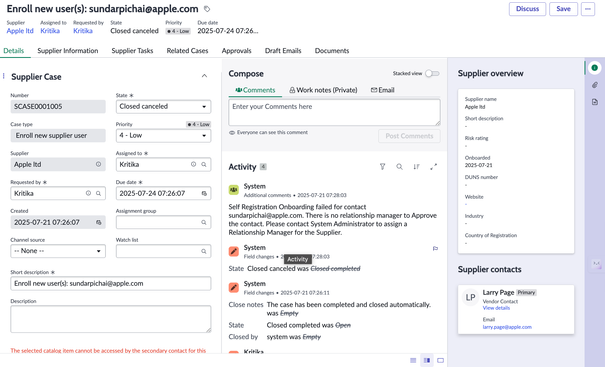Click info icon in Assigned to field
The height and width of the screenshot is (367, 605).
pos(193,164)
